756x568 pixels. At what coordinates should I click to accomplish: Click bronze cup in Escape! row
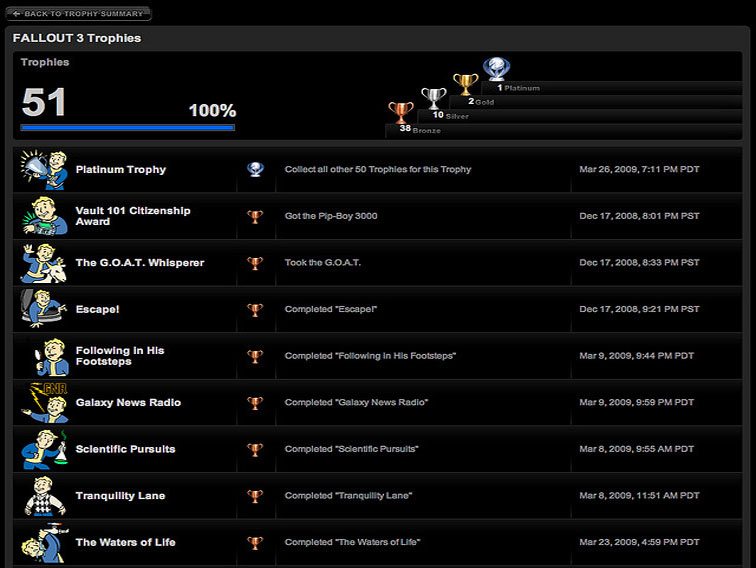(x=255, y=310)
